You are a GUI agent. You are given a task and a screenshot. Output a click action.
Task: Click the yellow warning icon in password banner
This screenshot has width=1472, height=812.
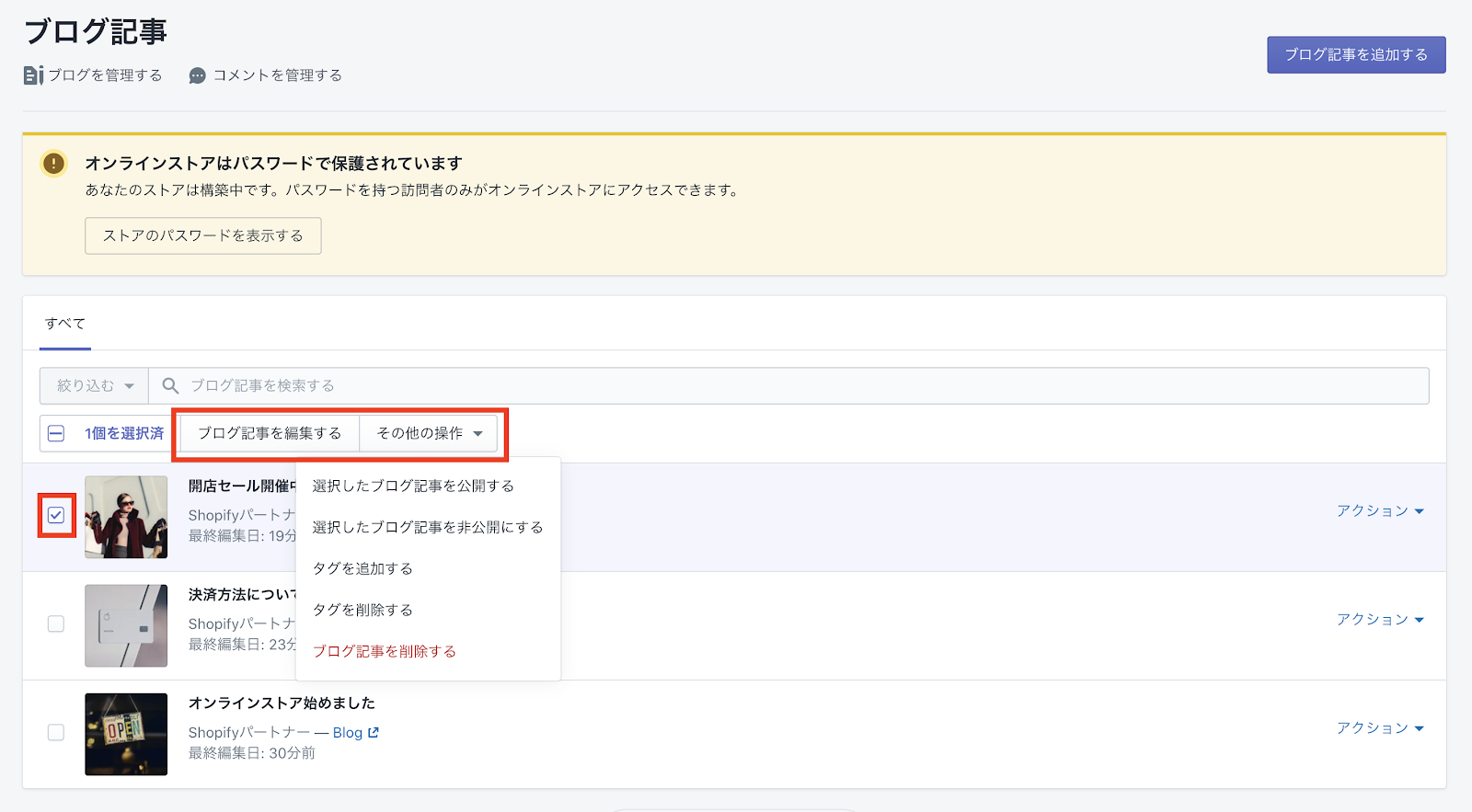(54, 164)
